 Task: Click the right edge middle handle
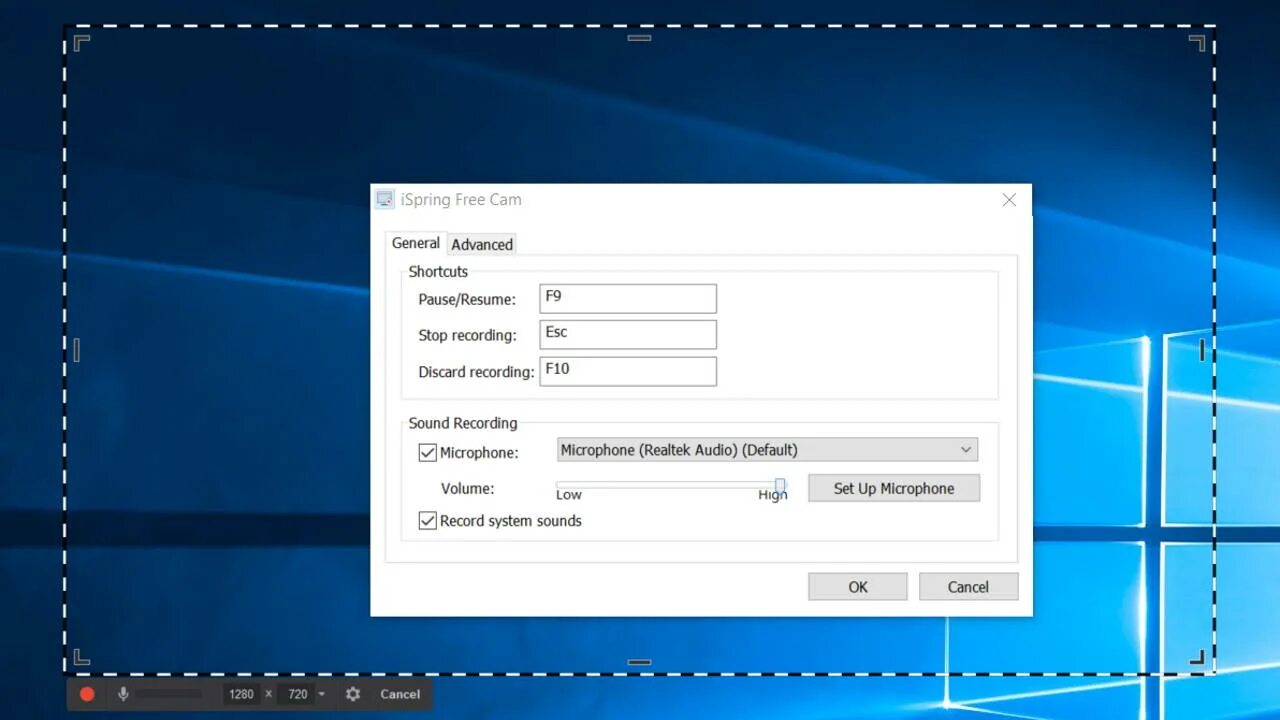1202,350
